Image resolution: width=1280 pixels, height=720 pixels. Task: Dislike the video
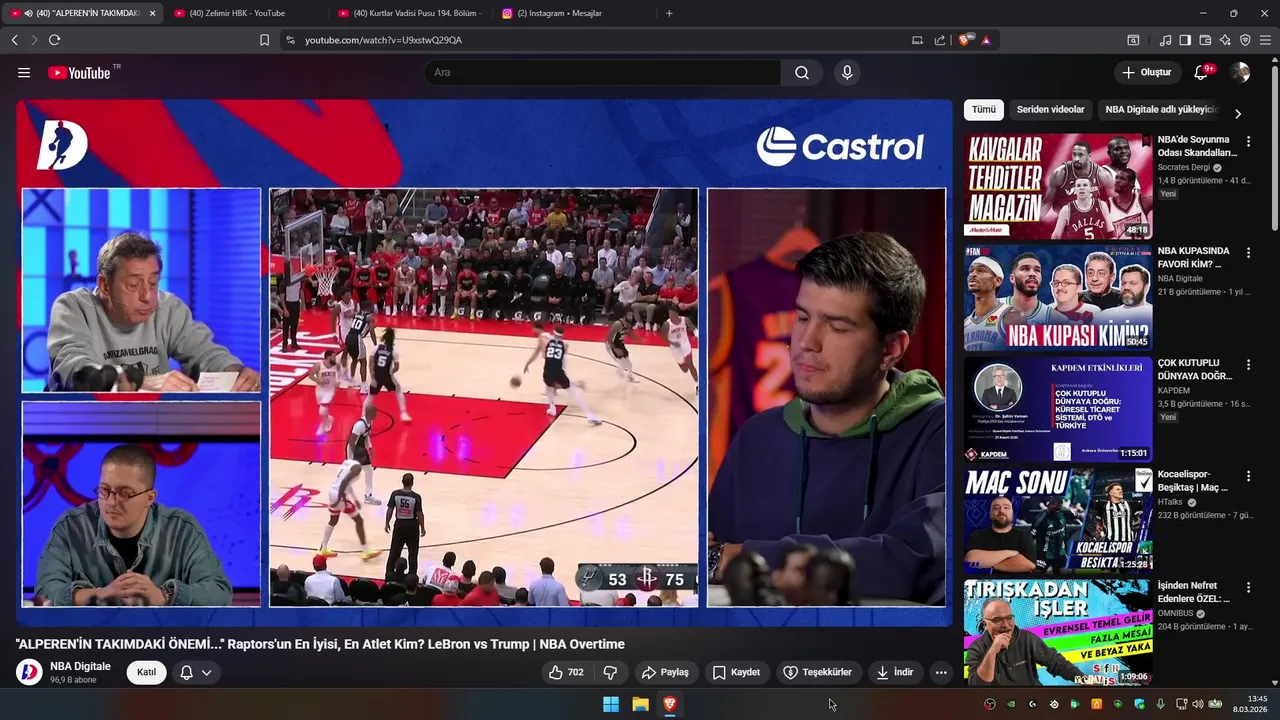[610, 672]
